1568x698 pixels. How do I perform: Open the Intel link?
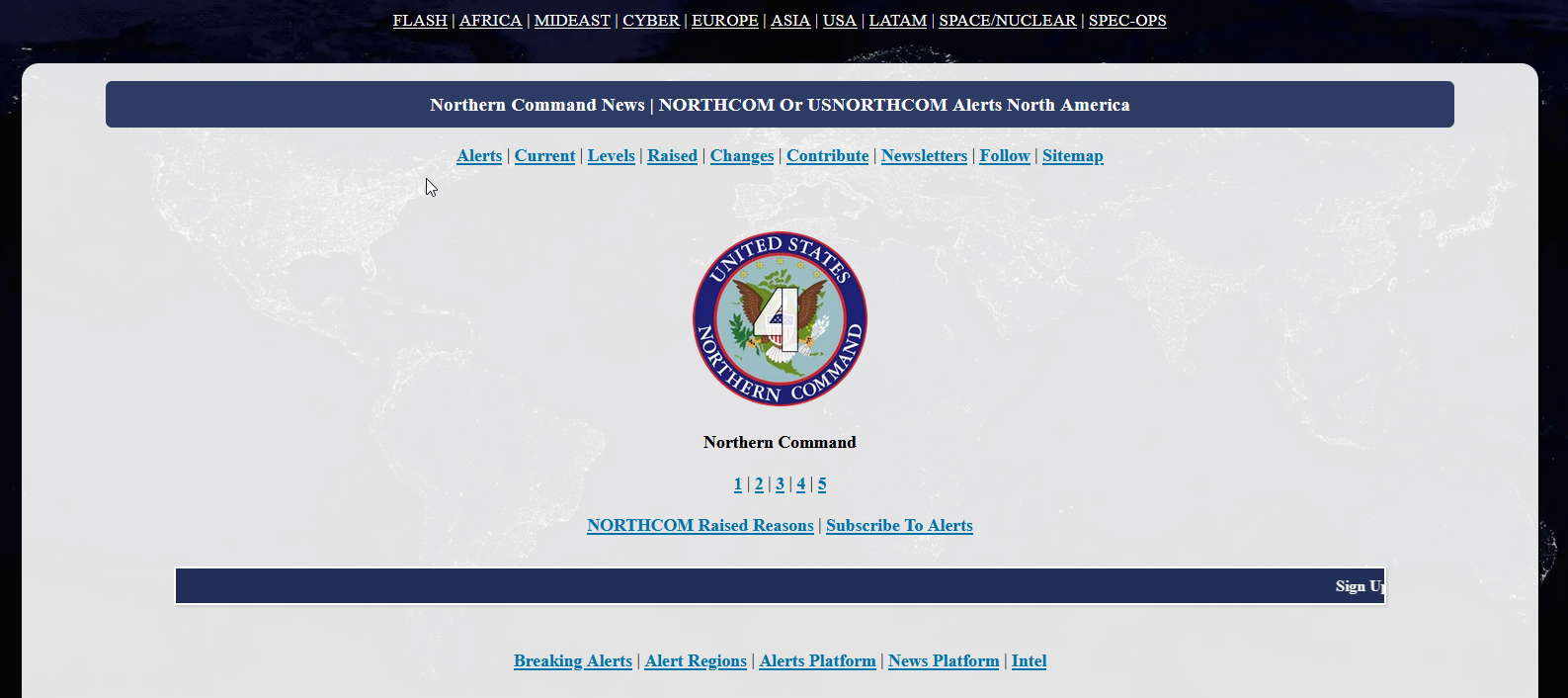(x=1029, y=661)
